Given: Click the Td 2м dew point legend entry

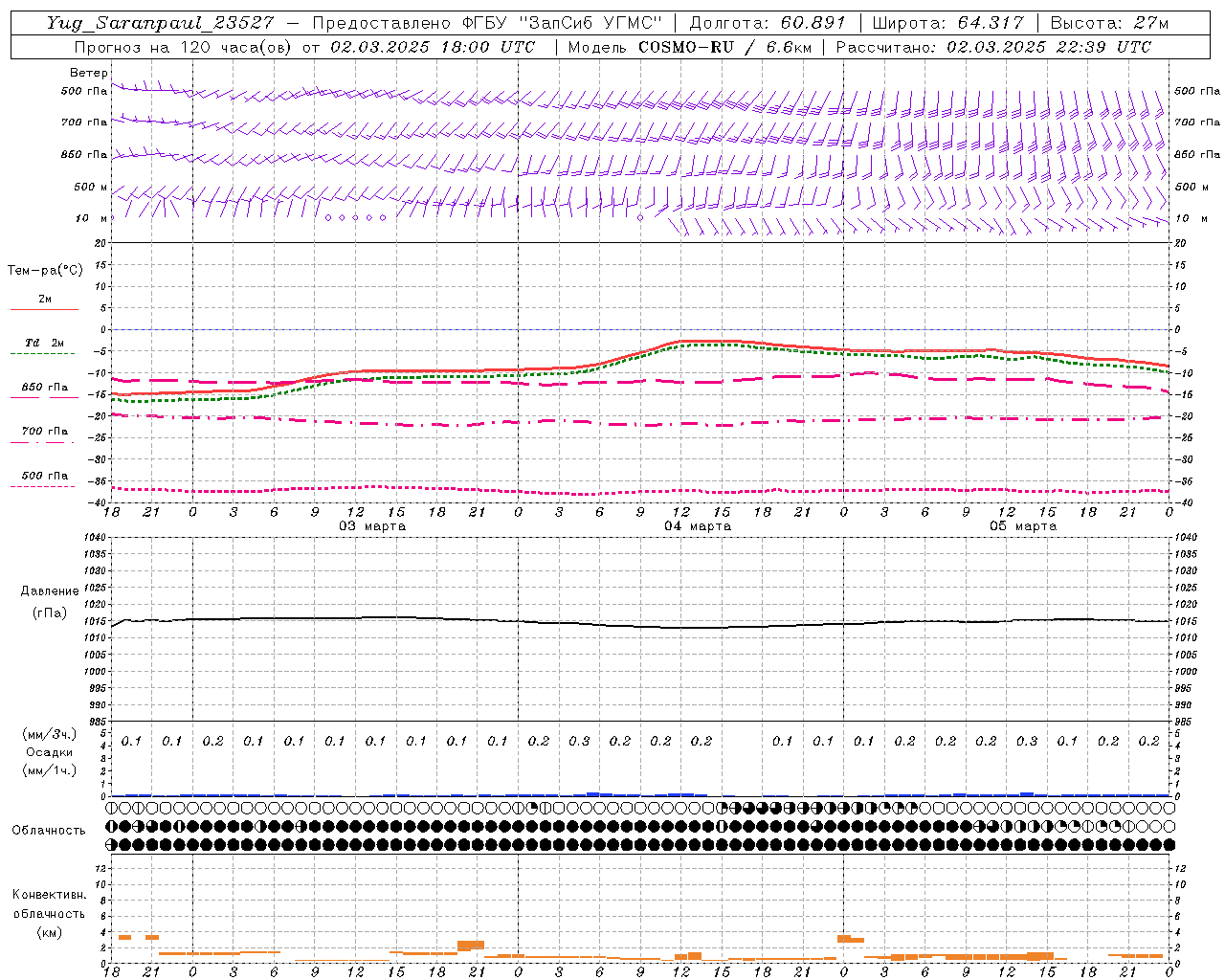Looking at the screenshot, I should [x=44, y=343].
